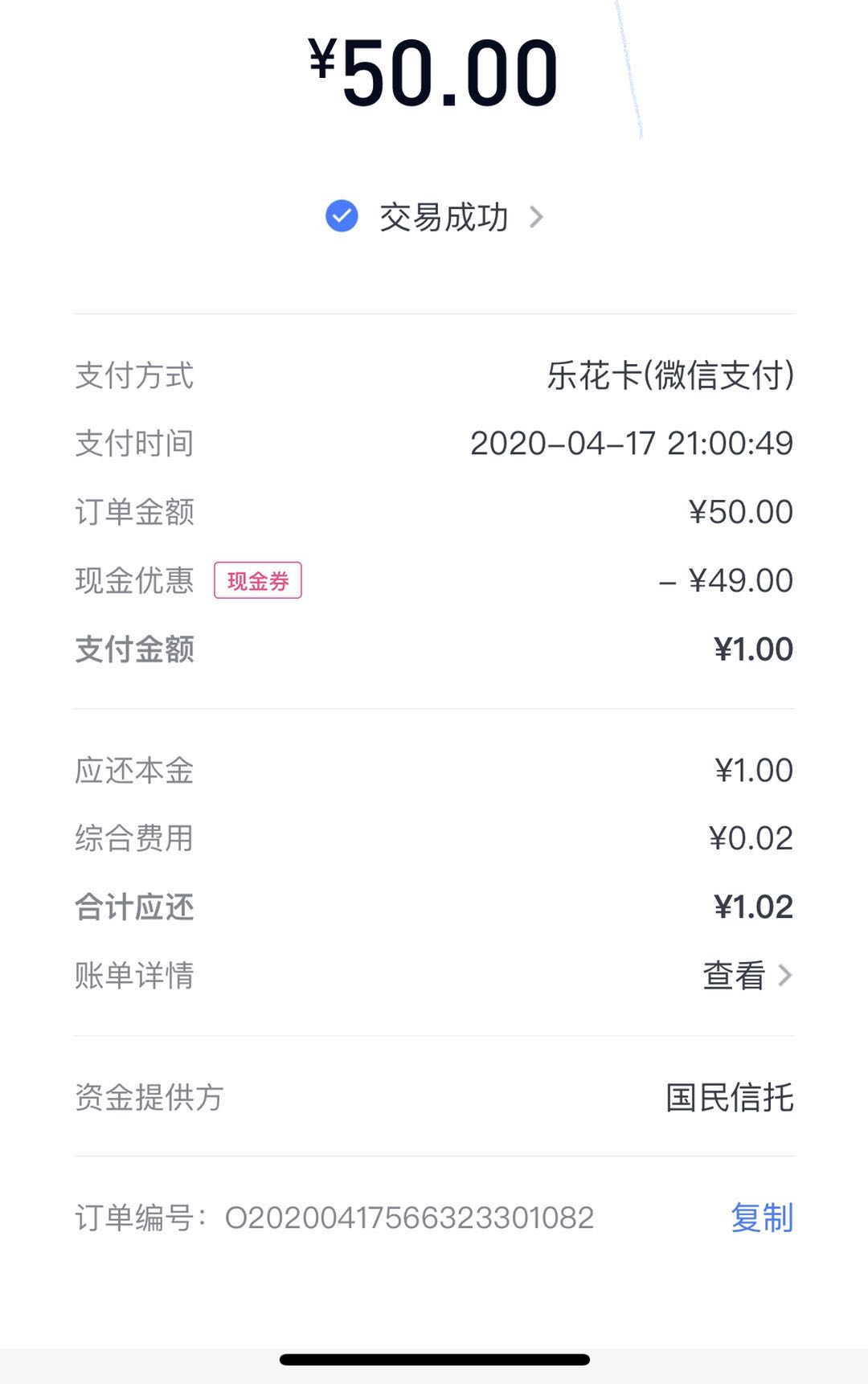The height and width of the screenshot is (1384, 868).
Task: Tap the iOS home indicator bar
Action: click(434, 1360)
